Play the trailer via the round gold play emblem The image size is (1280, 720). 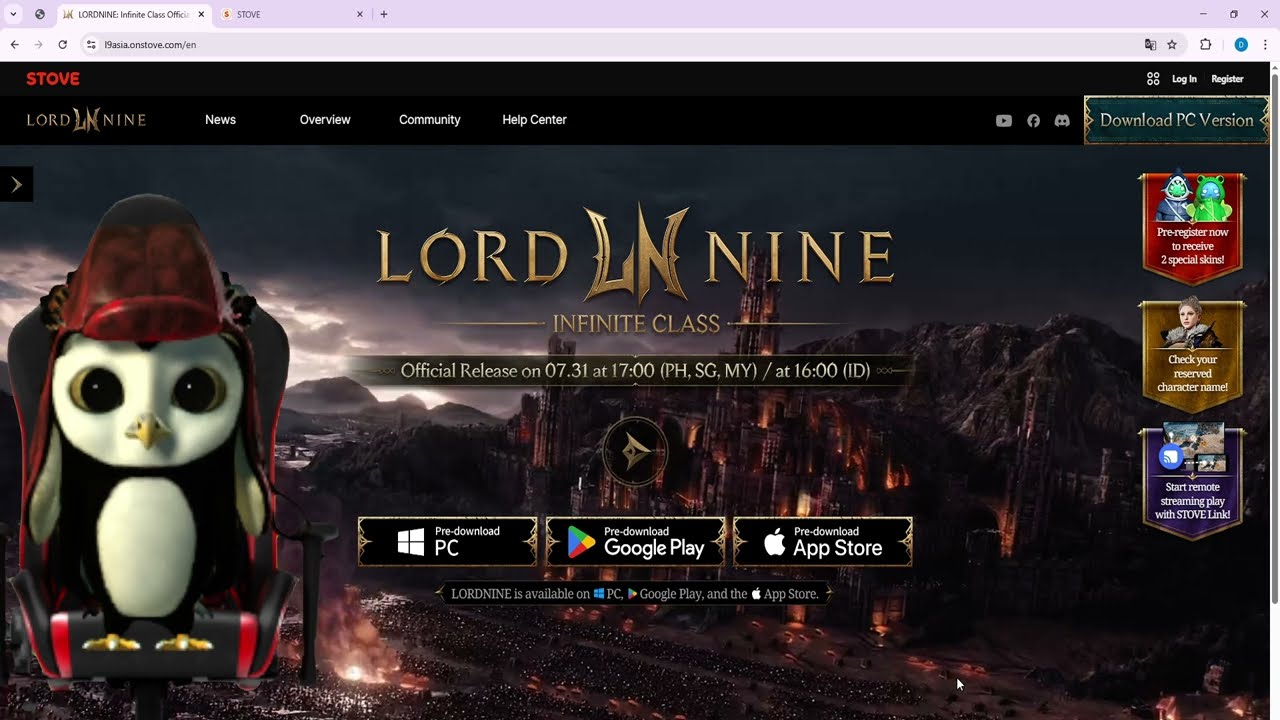(635, 452)
